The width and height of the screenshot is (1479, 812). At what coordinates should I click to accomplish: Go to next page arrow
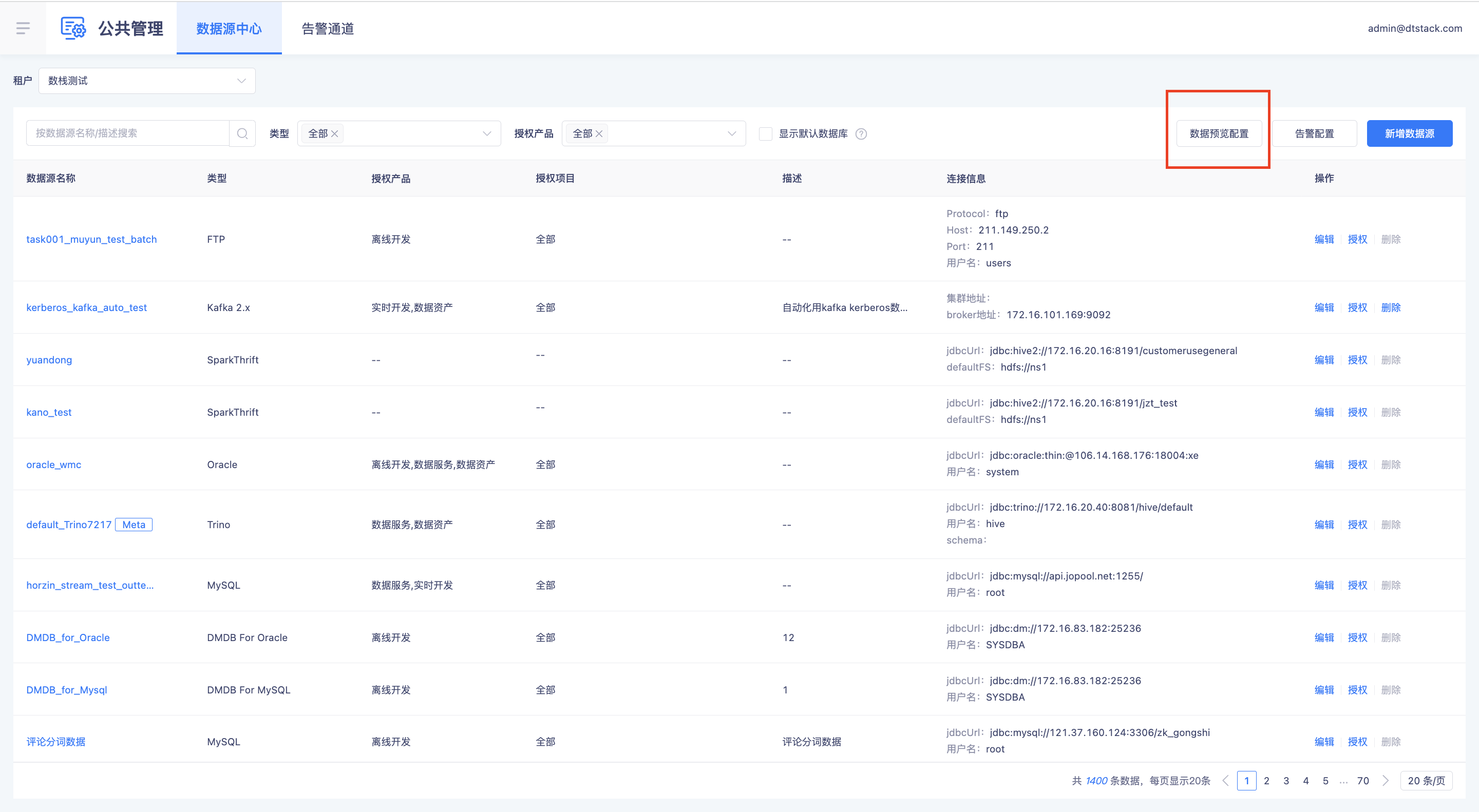[x=1386, y=781]
